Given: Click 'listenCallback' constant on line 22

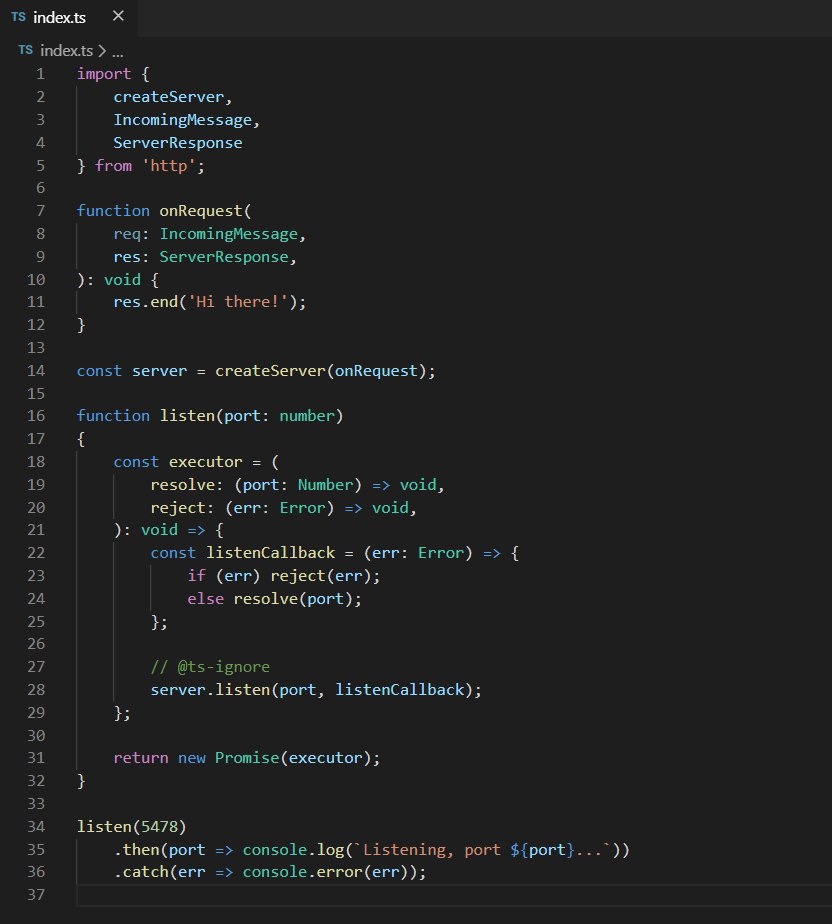Looking at the screenshot, I should [x=270, y=553].
